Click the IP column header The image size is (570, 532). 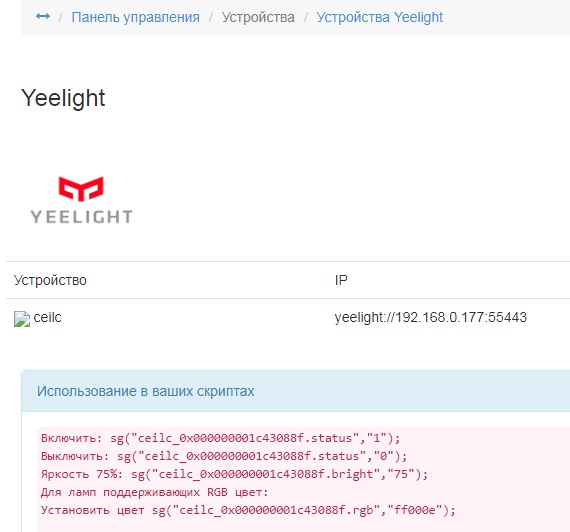click(341, 280)
